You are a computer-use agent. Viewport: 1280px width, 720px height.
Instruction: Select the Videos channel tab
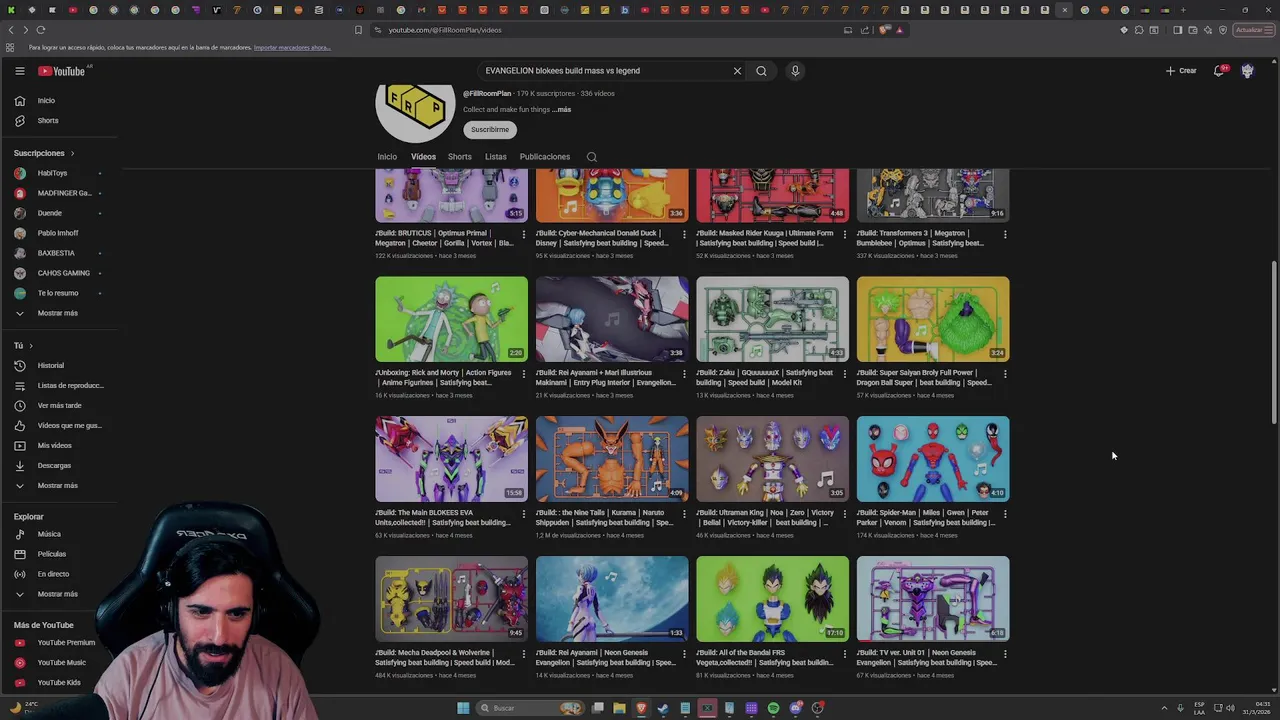[423, 157]
